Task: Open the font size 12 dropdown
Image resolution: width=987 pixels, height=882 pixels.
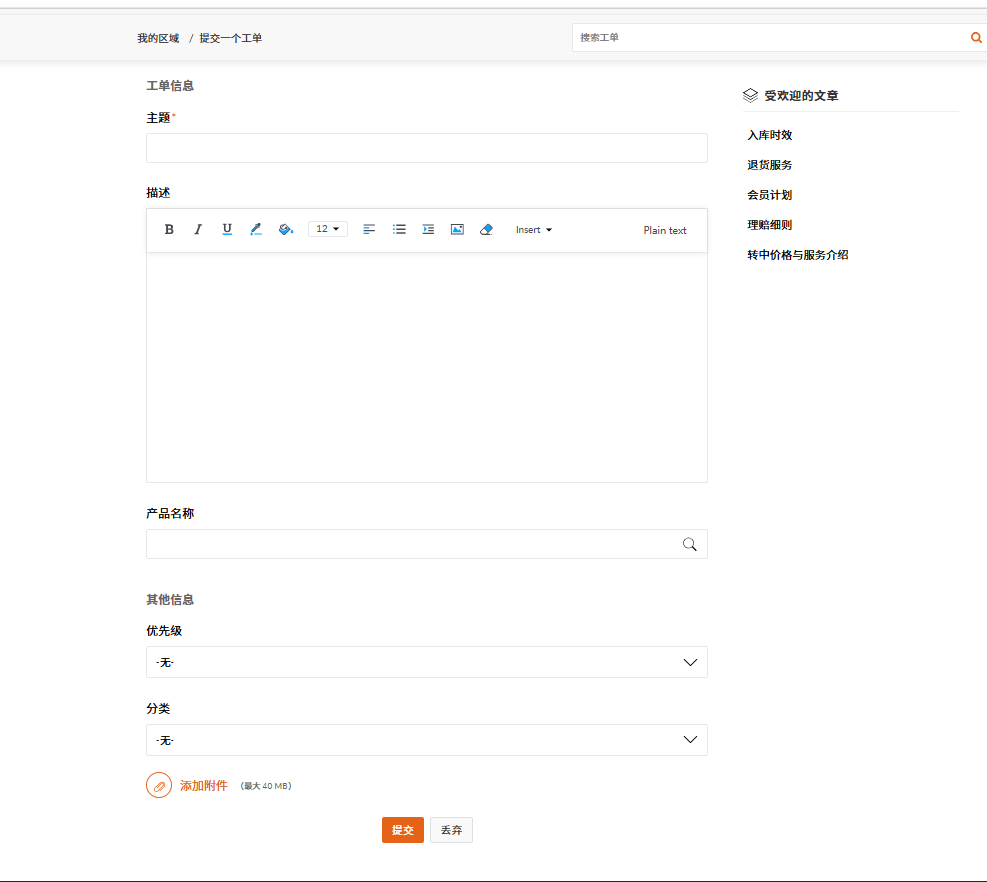Action: pyautogui.click(x=327, y=230)
